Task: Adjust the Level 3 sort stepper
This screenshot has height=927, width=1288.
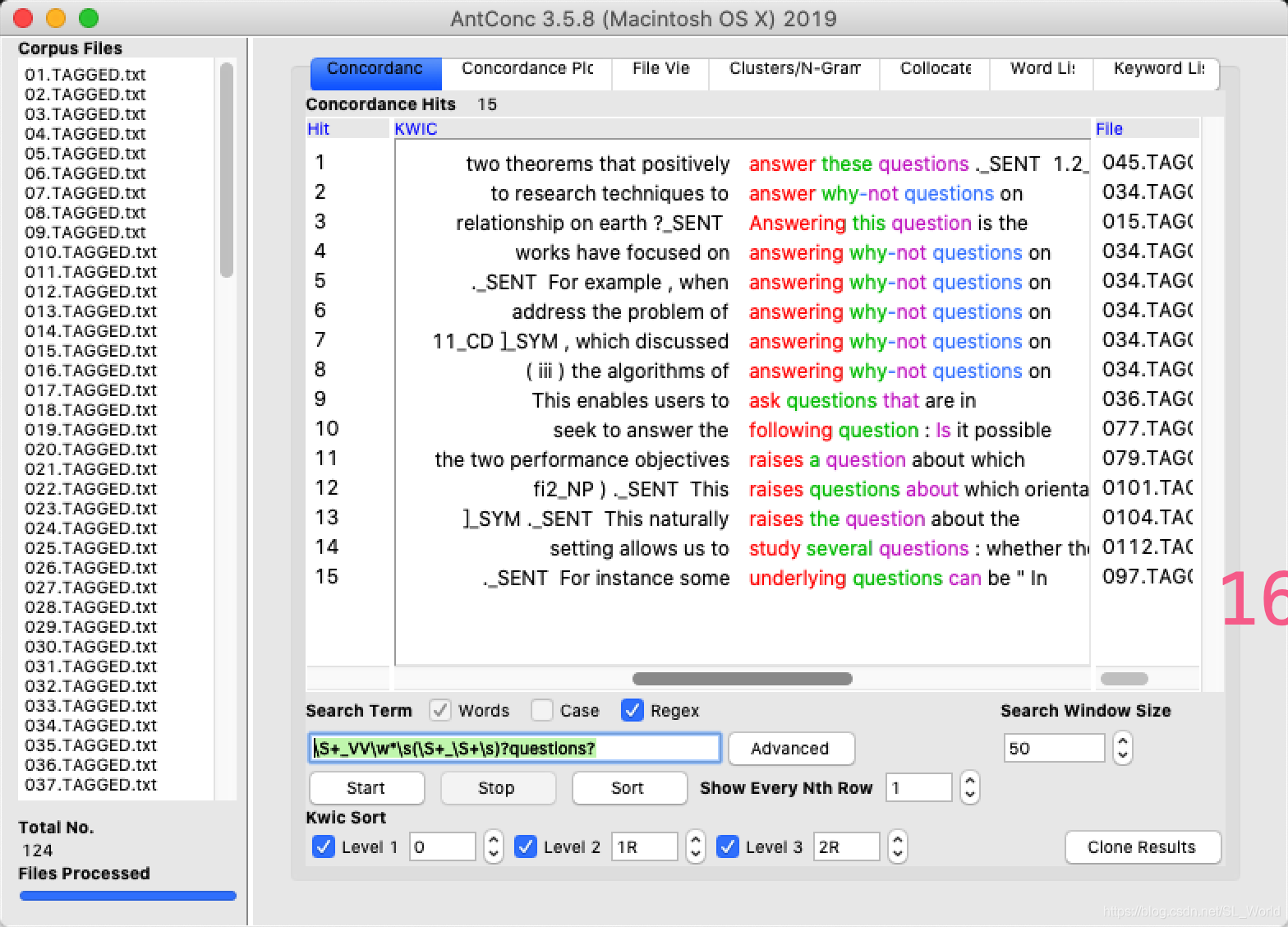Action: click(898, 847)
